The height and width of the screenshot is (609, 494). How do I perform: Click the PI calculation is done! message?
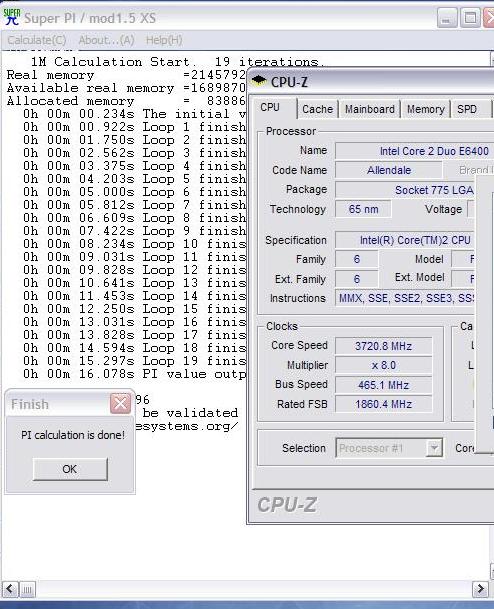[x=73, y=435]
